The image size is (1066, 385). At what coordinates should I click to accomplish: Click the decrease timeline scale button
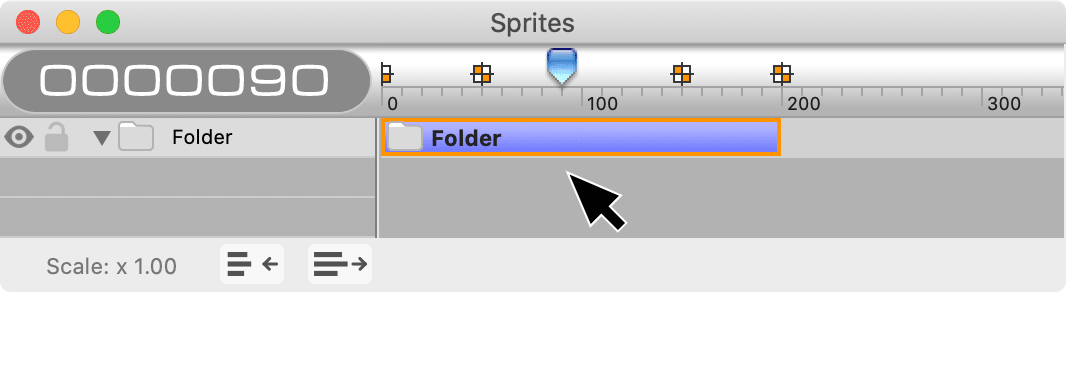click(x=252, y=264)
